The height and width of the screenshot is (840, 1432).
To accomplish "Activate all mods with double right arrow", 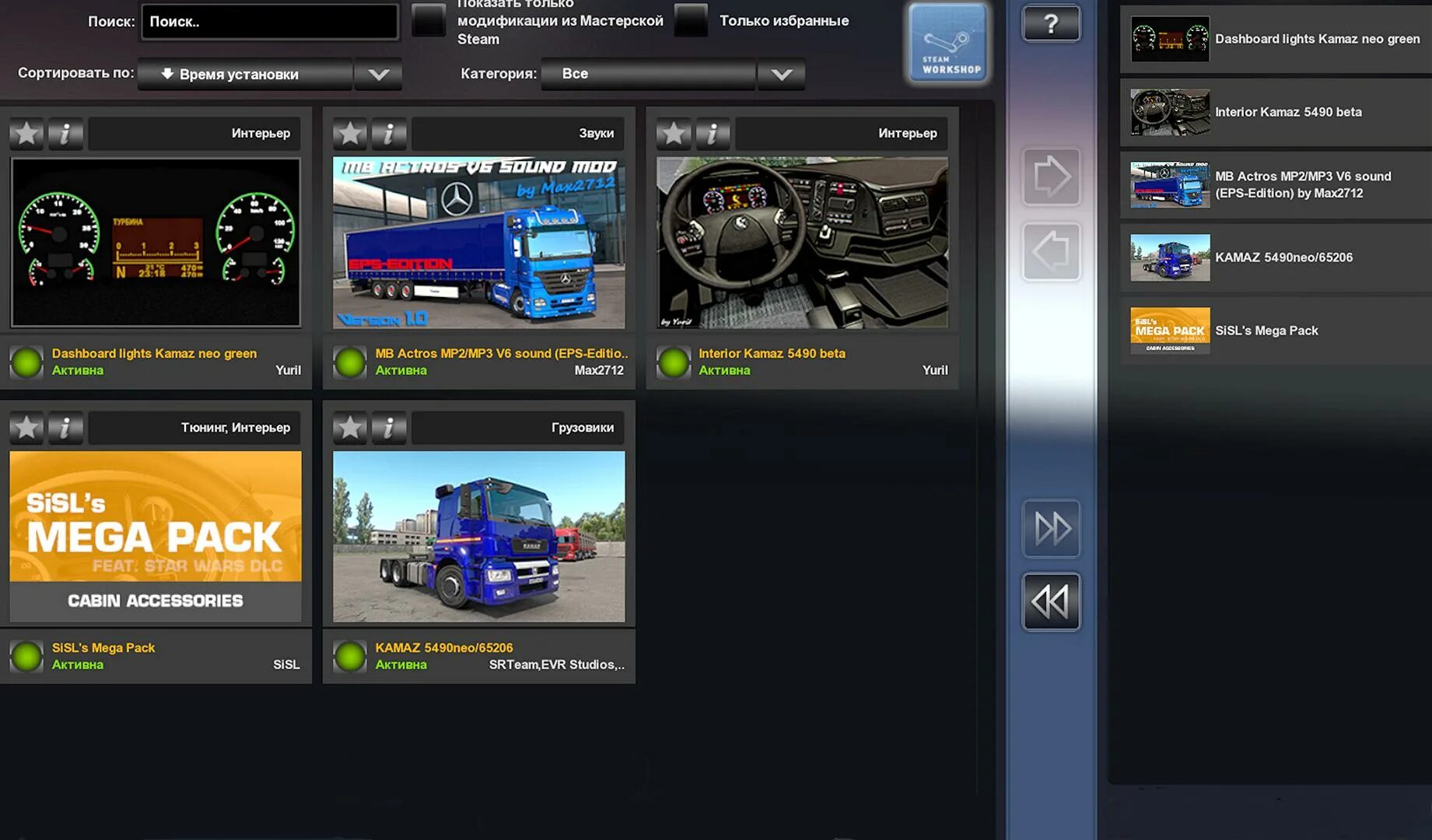I will click(x=1051, y=529).
